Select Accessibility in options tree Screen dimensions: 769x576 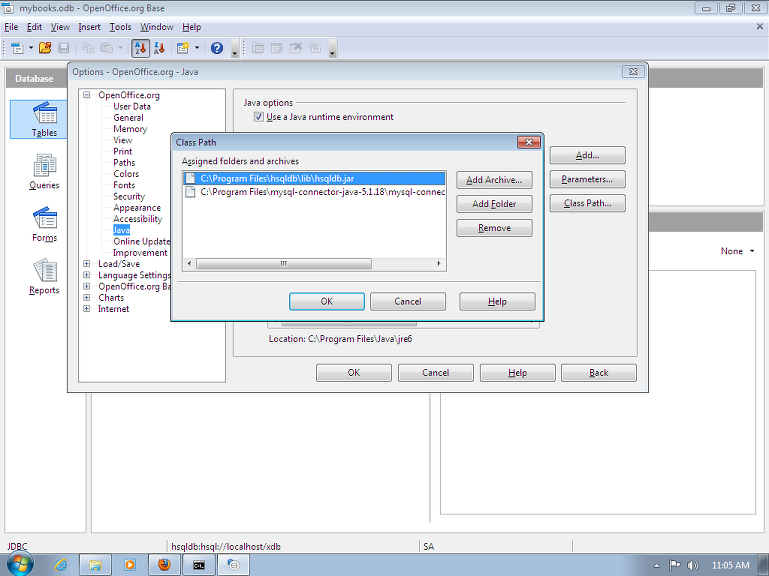pyautogui.click(x=137, y=219)
